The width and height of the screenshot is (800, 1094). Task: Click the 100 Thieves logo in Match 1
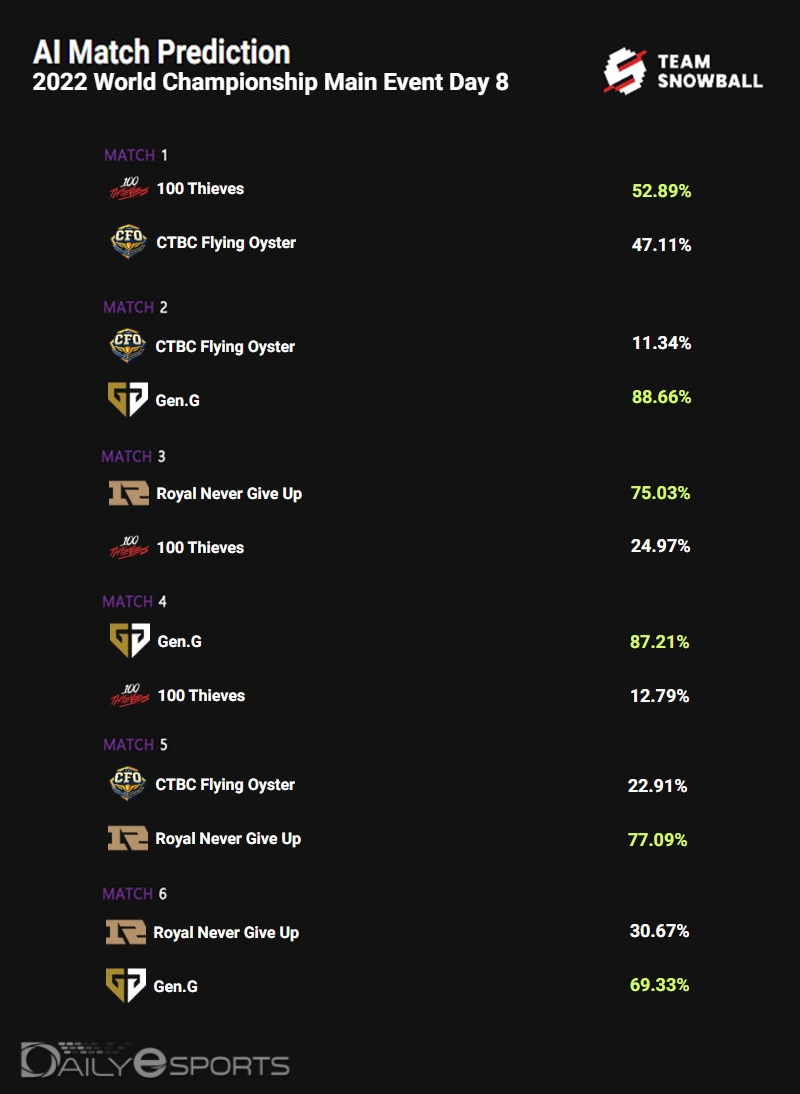pyautogui.click(x=128, y=188)
